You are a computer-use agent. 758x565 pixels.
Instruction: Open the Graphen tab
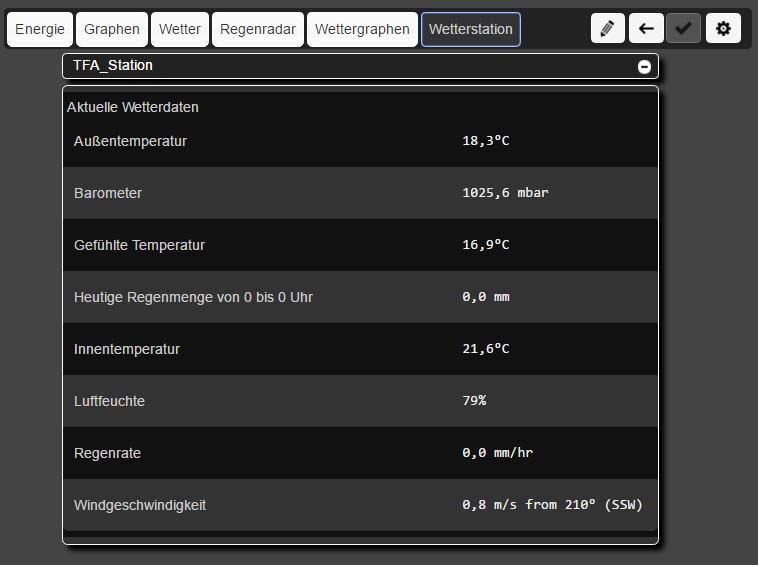pyautogui.click(x=112, y=29)
